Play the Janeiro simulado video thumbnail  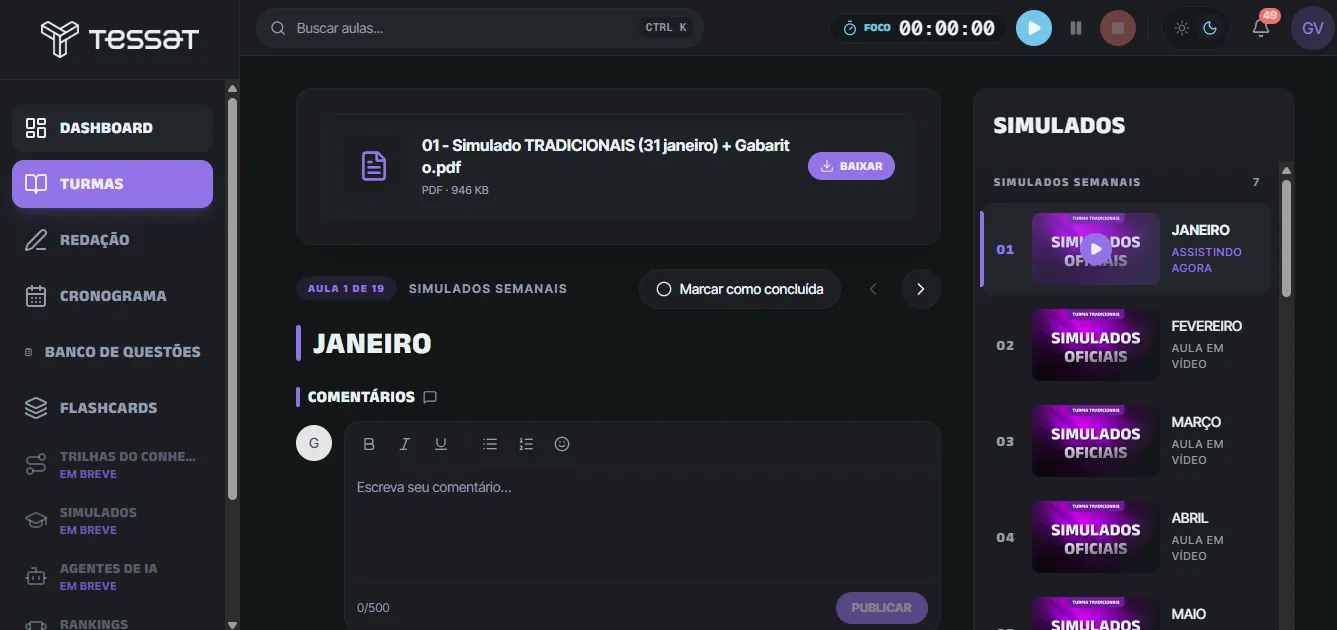click(x=1096, y=249)
